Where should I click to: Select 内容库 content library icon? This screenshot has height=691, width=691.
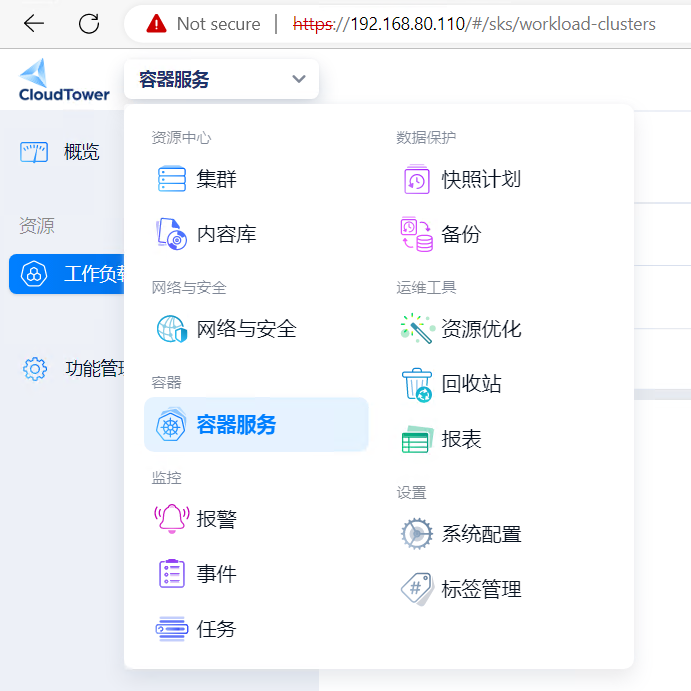pos(172,234)
